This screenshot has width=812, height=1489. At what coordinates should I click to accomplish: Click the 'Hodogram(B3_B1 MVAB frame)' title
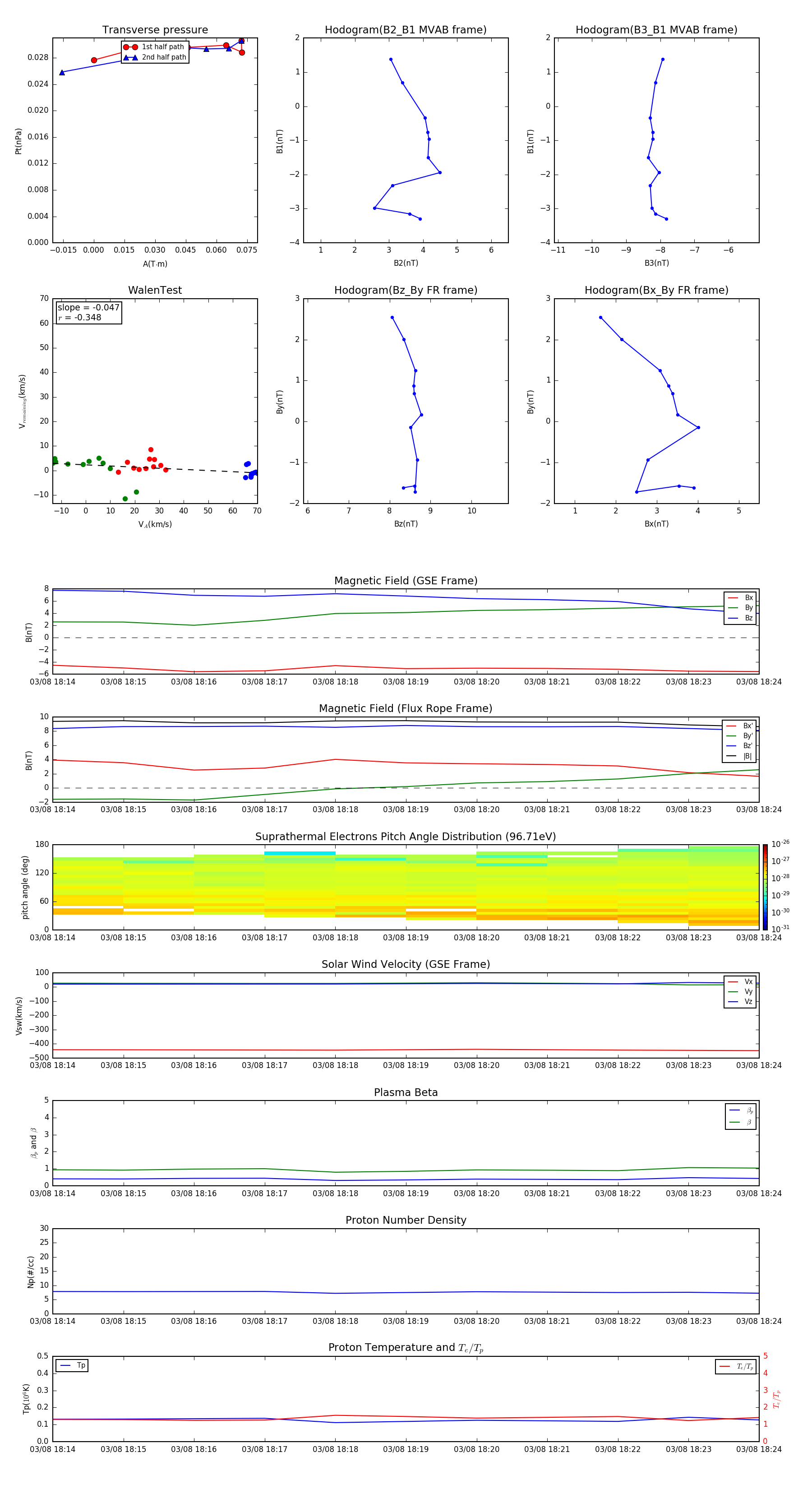[656, 29]
